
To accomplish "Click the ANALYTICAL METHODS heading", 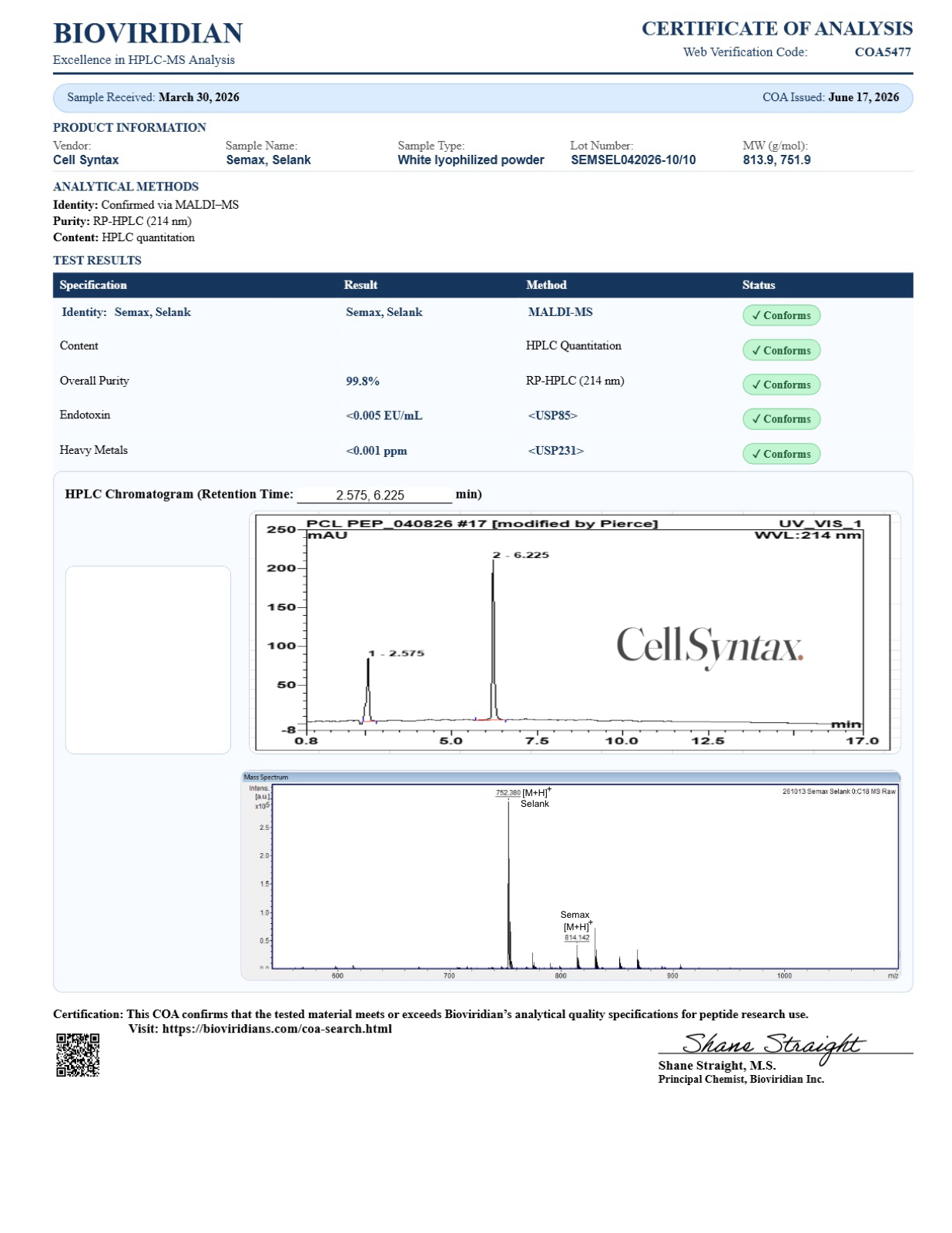I will point(126,186).
